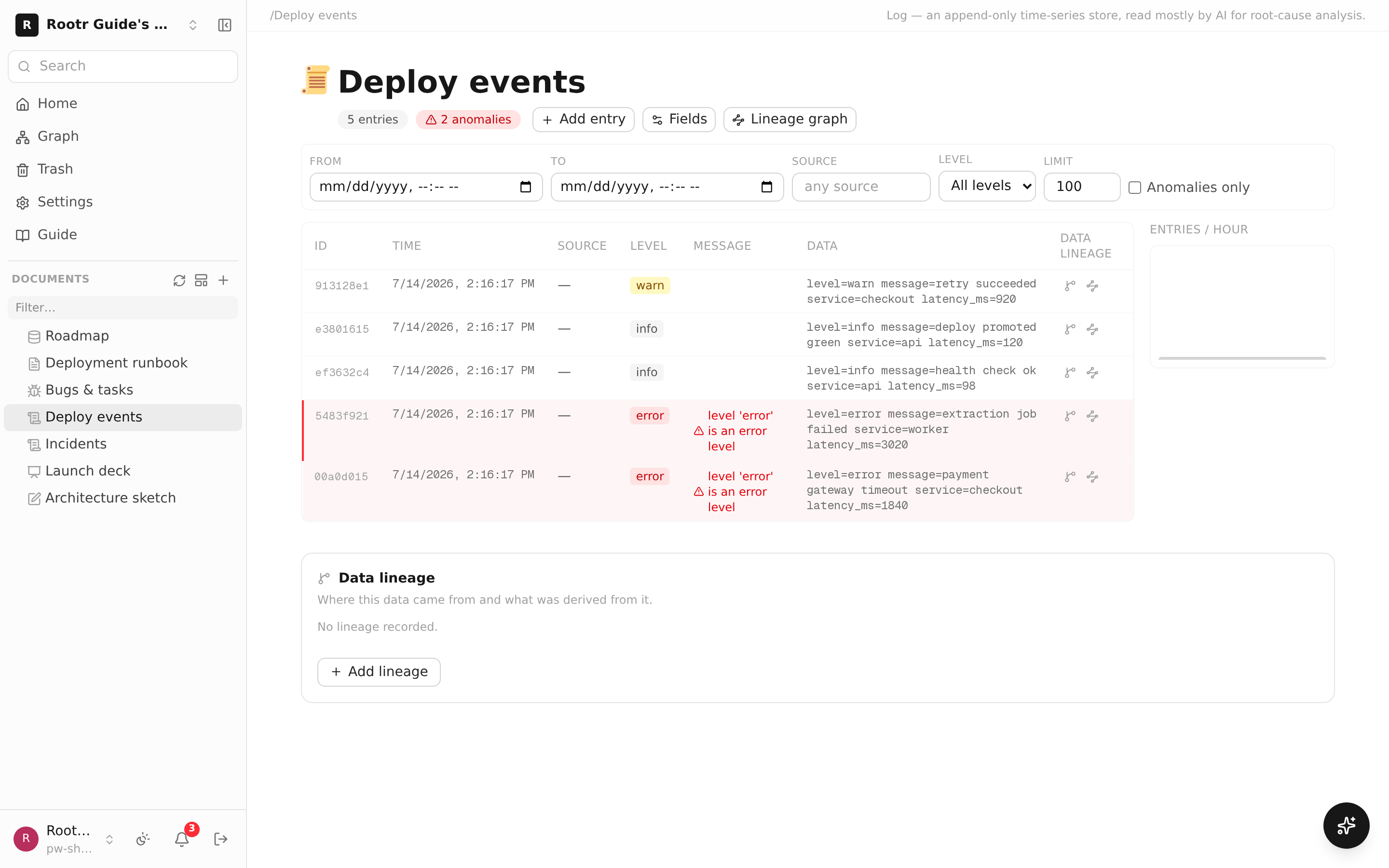Open notifications bell with badge
The width and height of the screenshot is (1389, 868).
pyautogui.click(x=182, y=839)
